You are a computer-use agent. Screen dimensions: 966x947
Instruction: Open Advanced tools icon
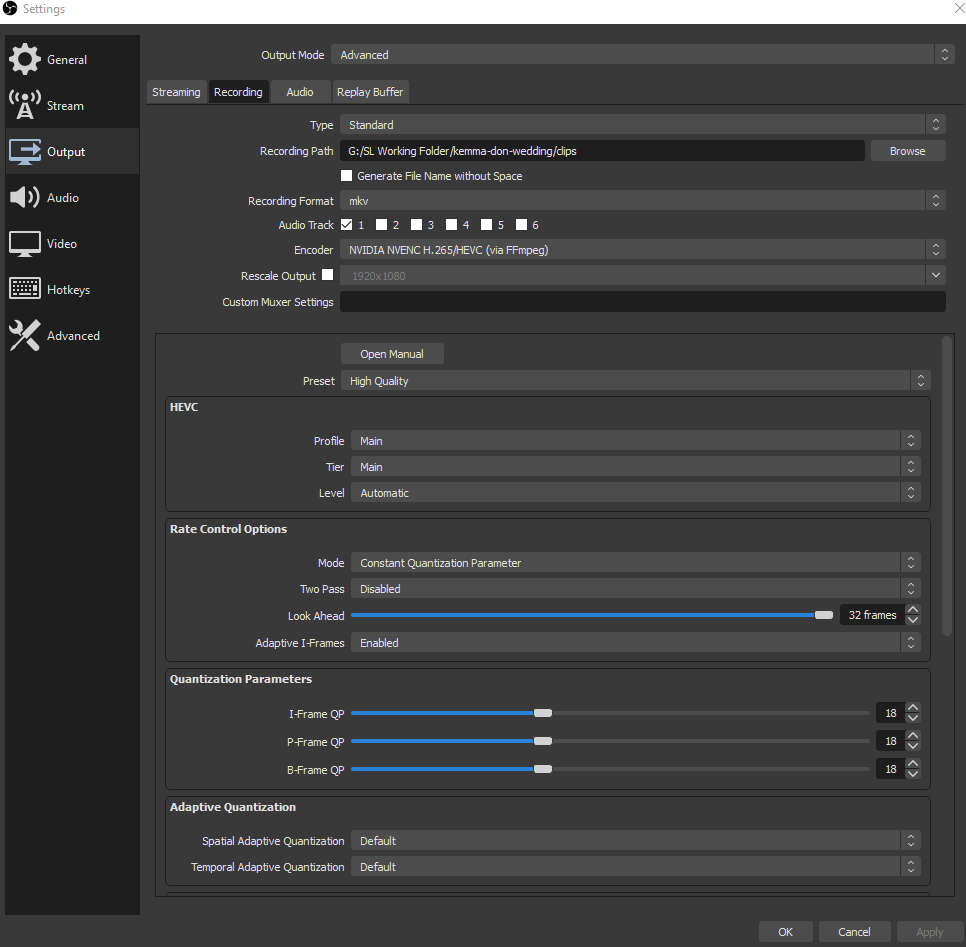(25, 335)
